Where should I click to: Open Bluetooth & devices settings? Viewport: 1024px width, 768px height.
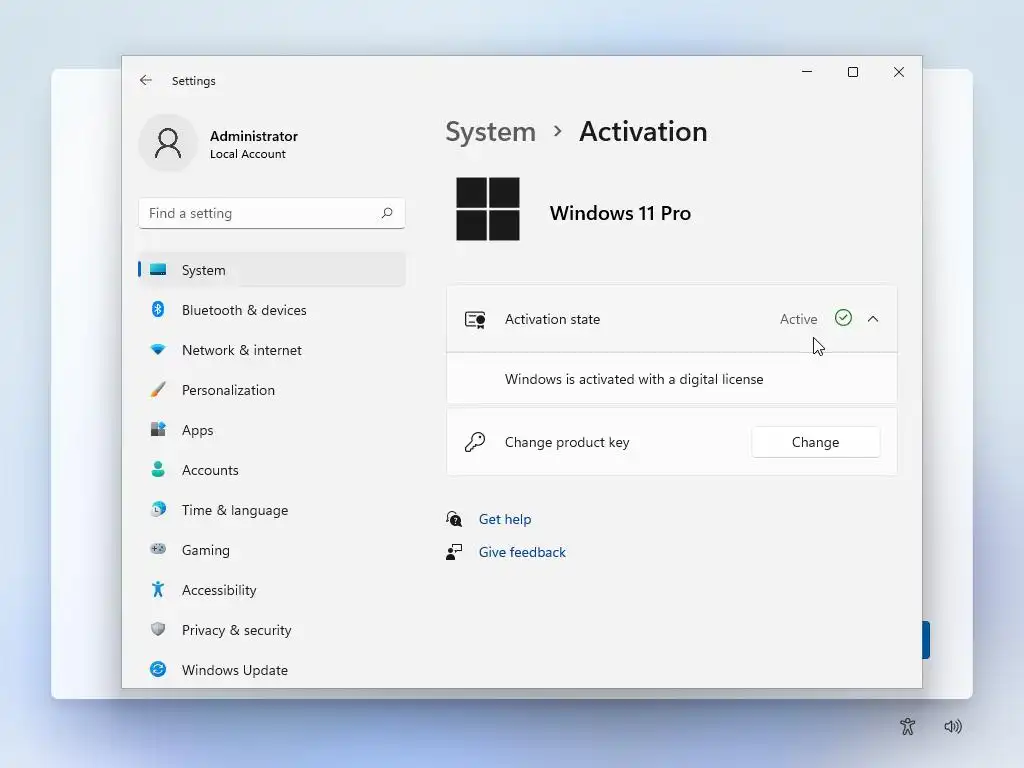pos(272,310)
